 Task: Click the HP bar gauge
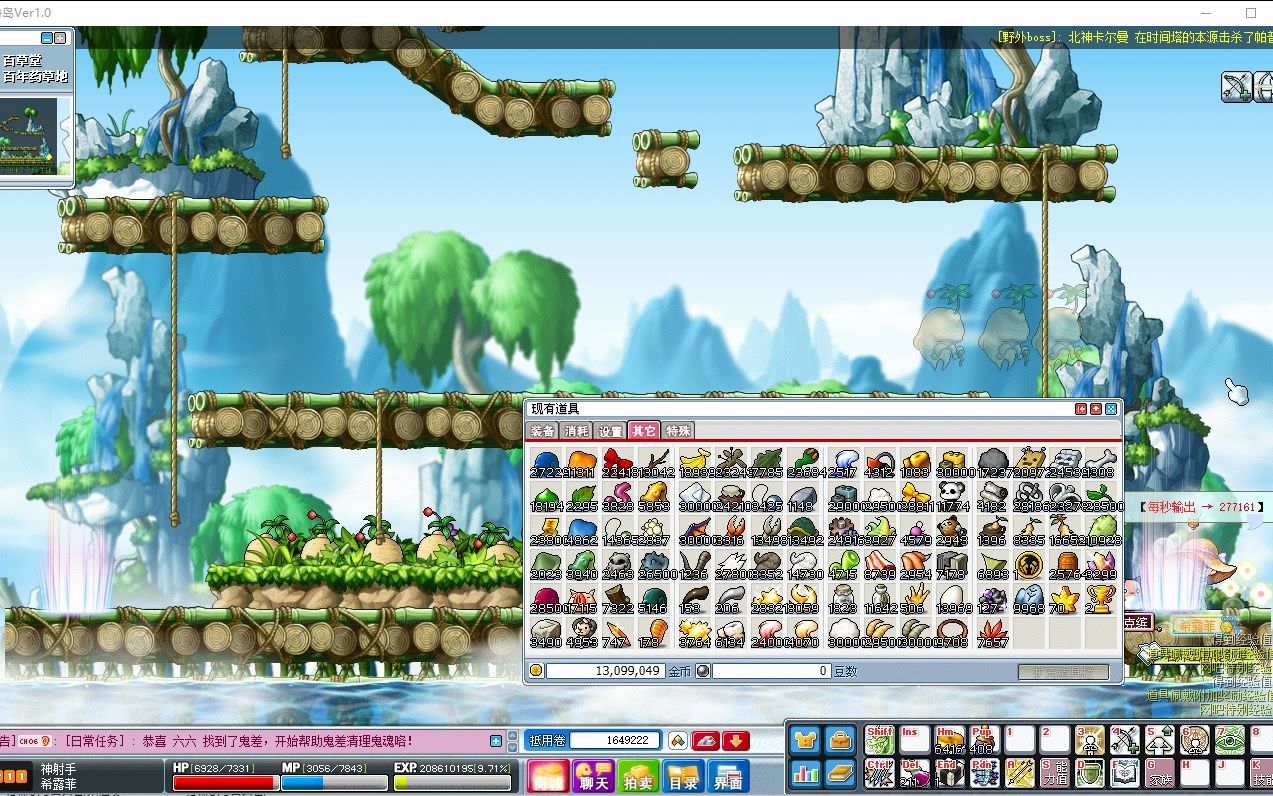(225, 782)
